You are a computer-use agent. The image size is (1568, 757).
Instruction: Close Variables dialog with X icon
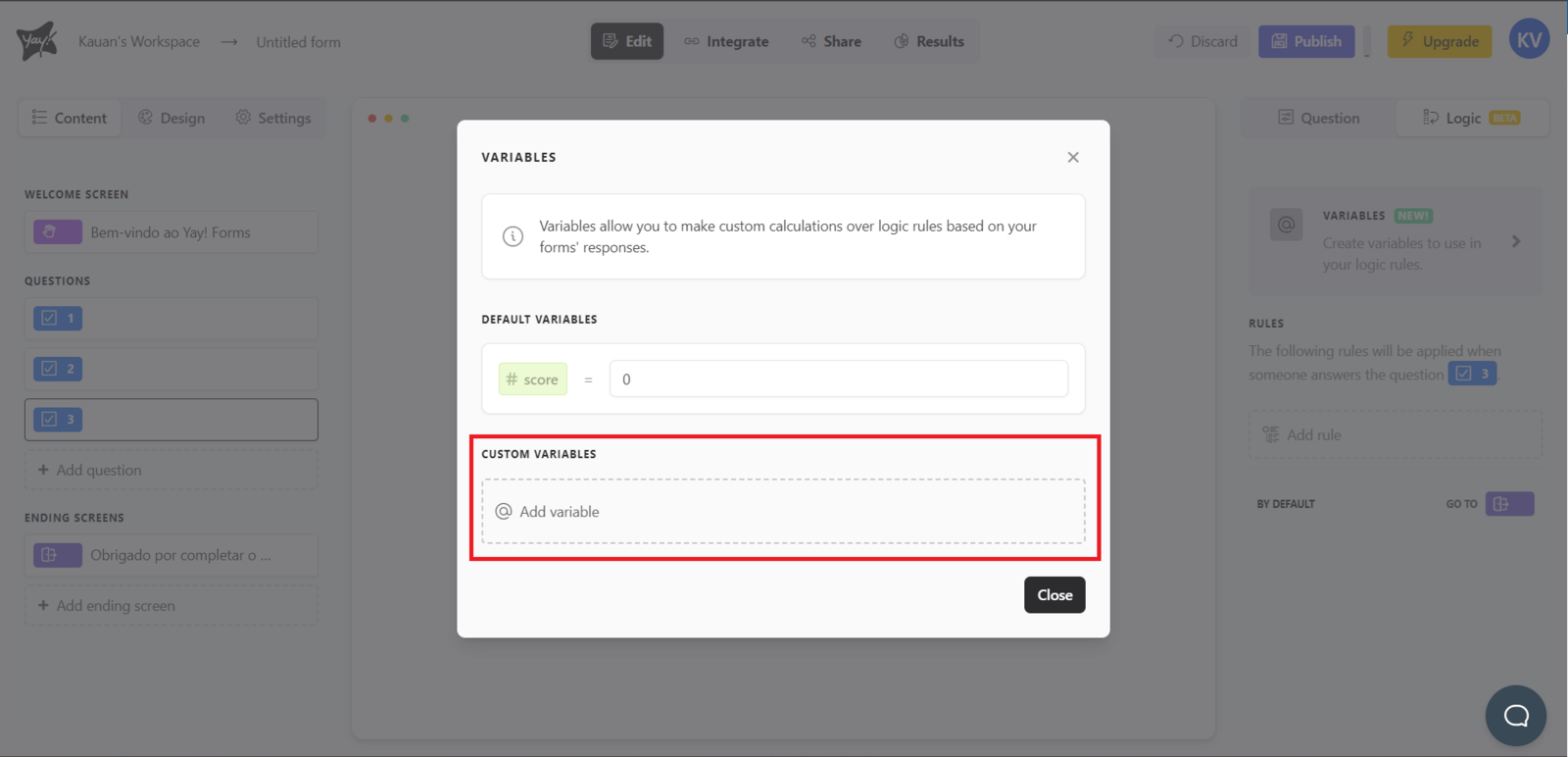tap(1073, 157)
